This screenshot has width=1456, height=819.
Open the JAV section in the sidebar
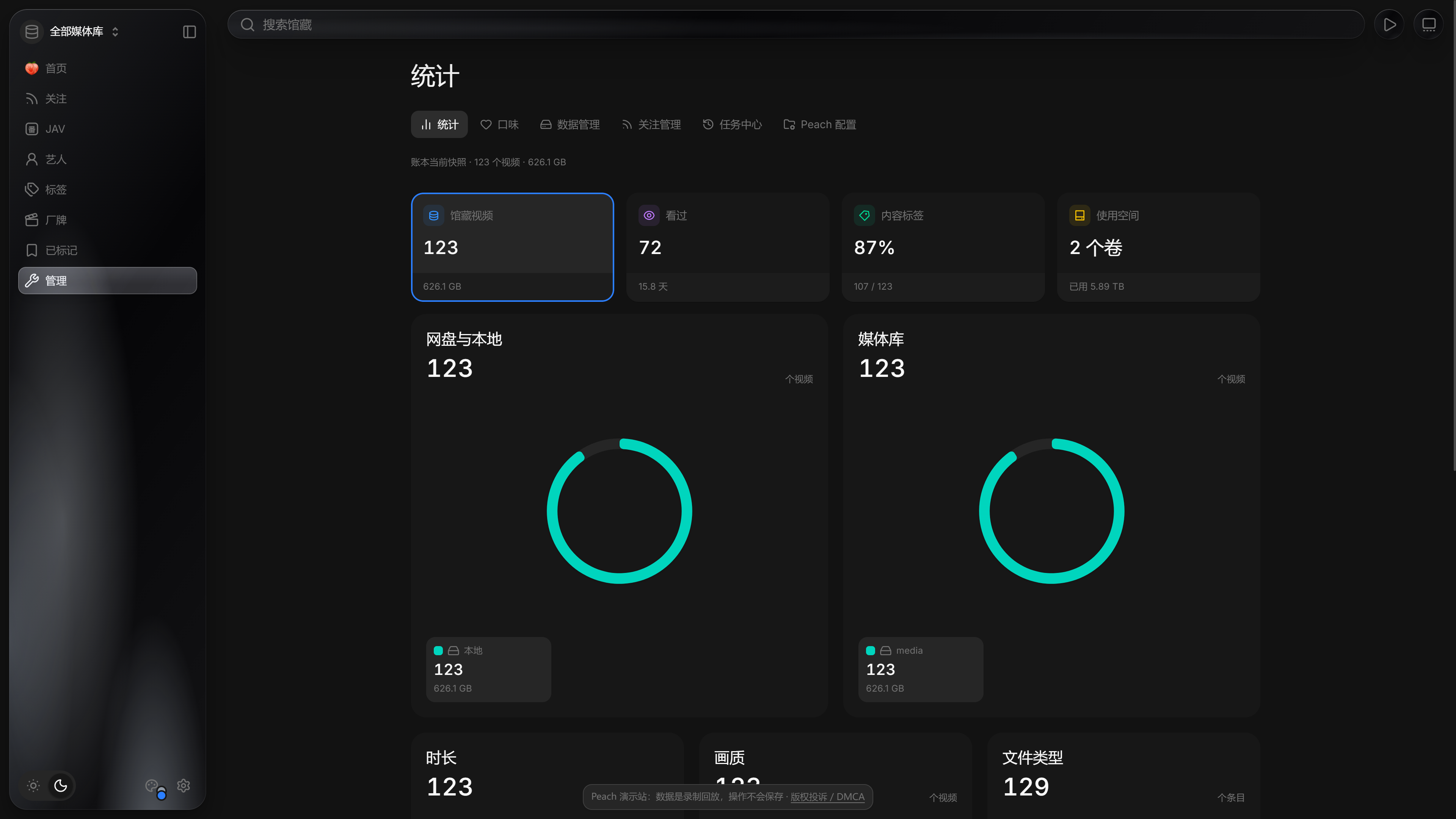tap(107, 129)
